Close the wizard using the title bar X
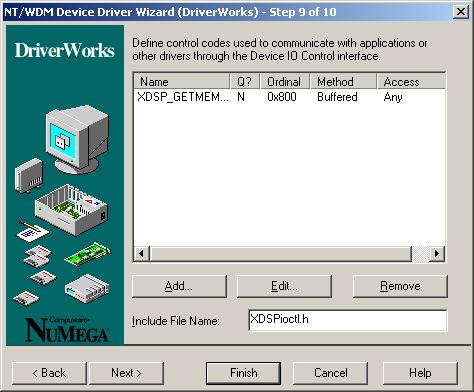The width and height of the screenshot is (474, 392). pos(461,12)
